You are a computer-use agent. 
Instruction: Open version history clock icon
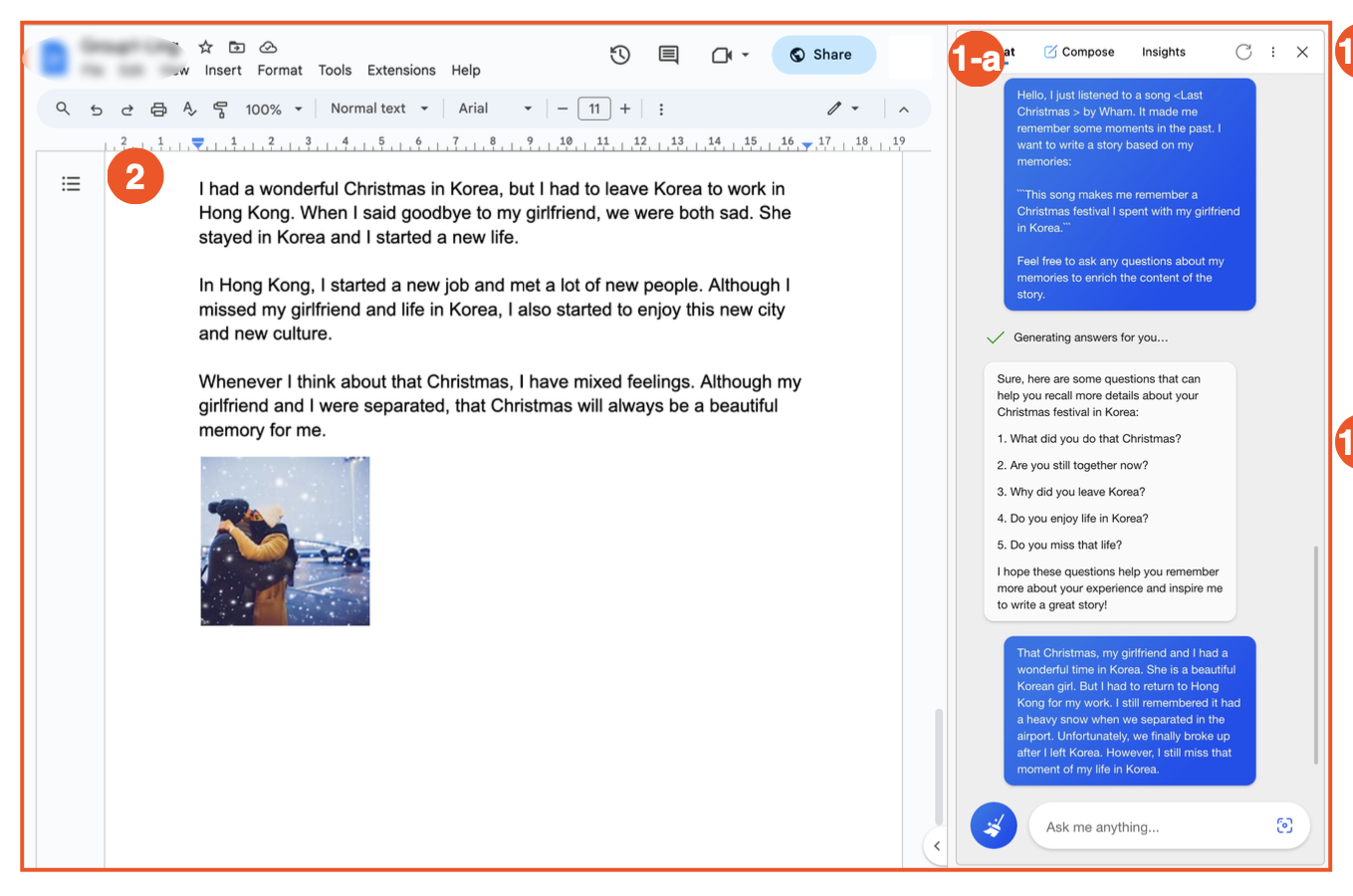click(620, 55)
